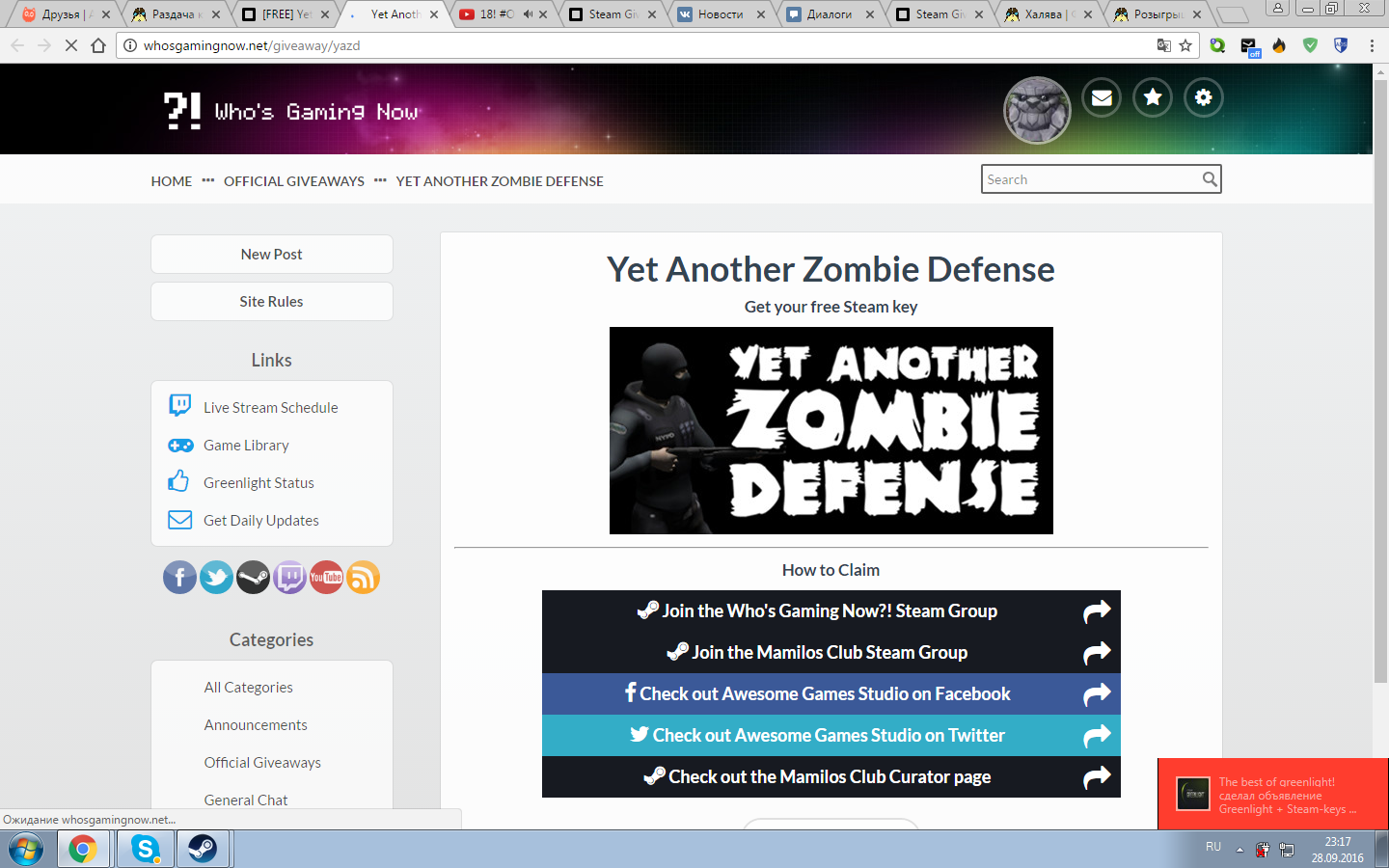The width and height of the screenshot is (1389, 868).
Task: Join the Who's Gaming Now?! Steam Group
Action: pyautogui.click(x=831, y=611)
